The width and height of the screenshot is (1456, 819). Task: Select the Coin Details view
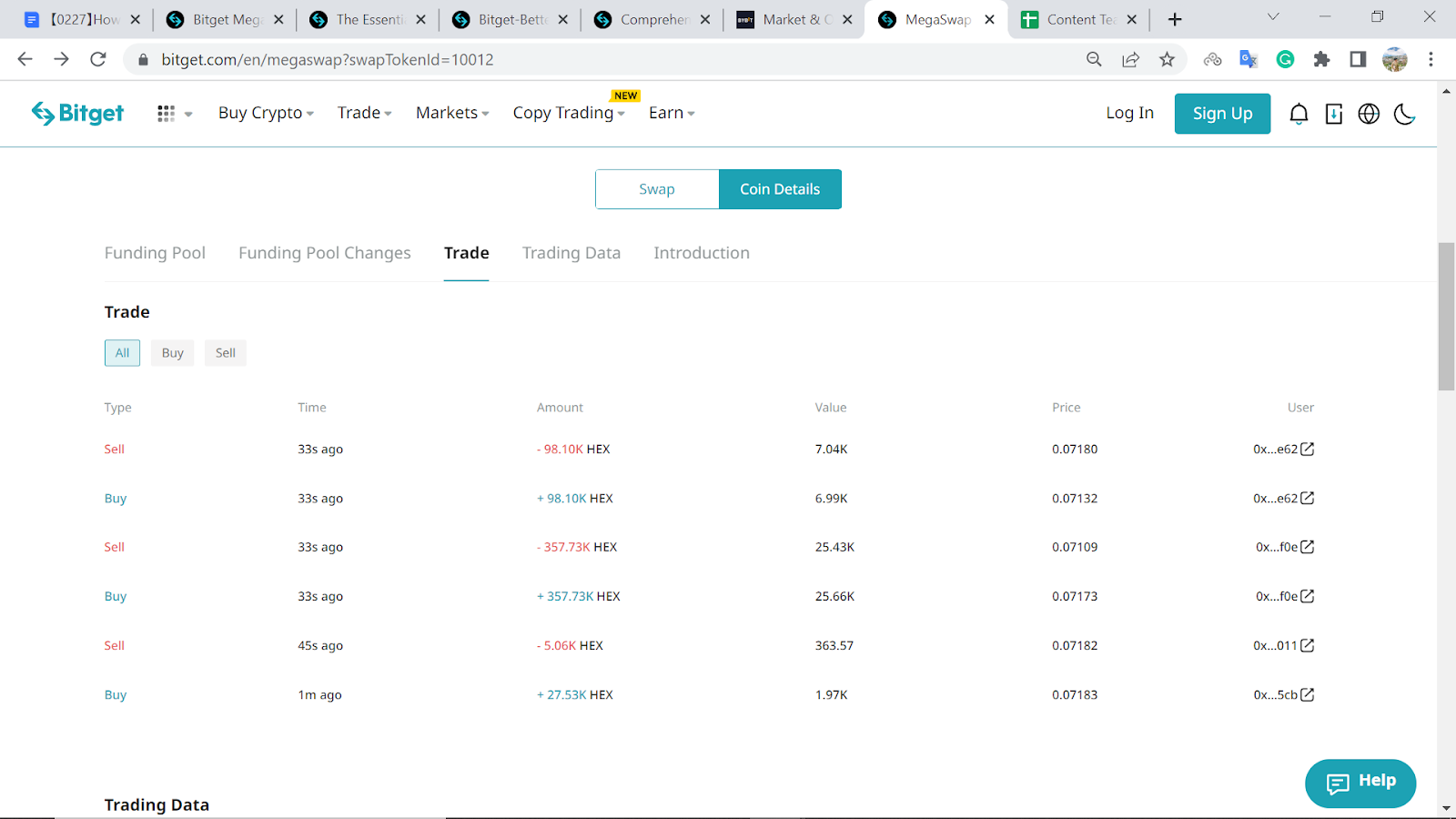tap(780, 189)
